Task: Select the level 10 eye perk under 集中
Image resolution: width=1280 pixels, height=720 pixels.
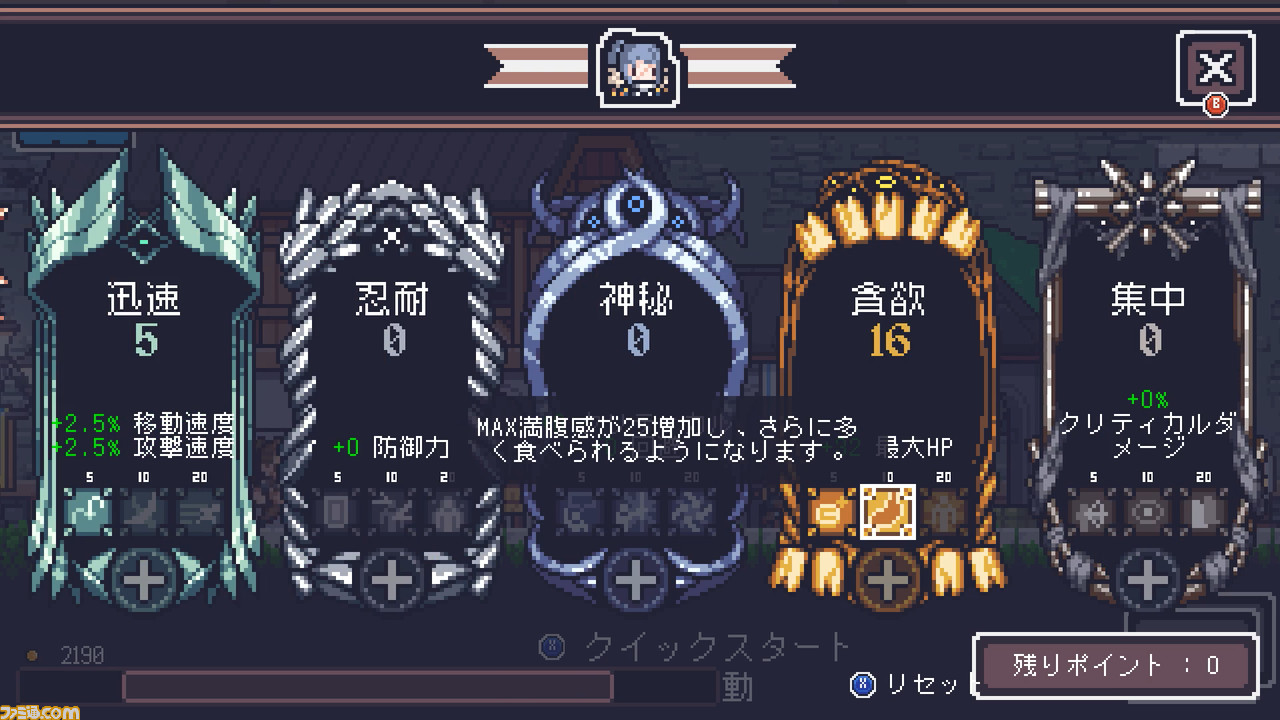Action: tap(1148, 511)
